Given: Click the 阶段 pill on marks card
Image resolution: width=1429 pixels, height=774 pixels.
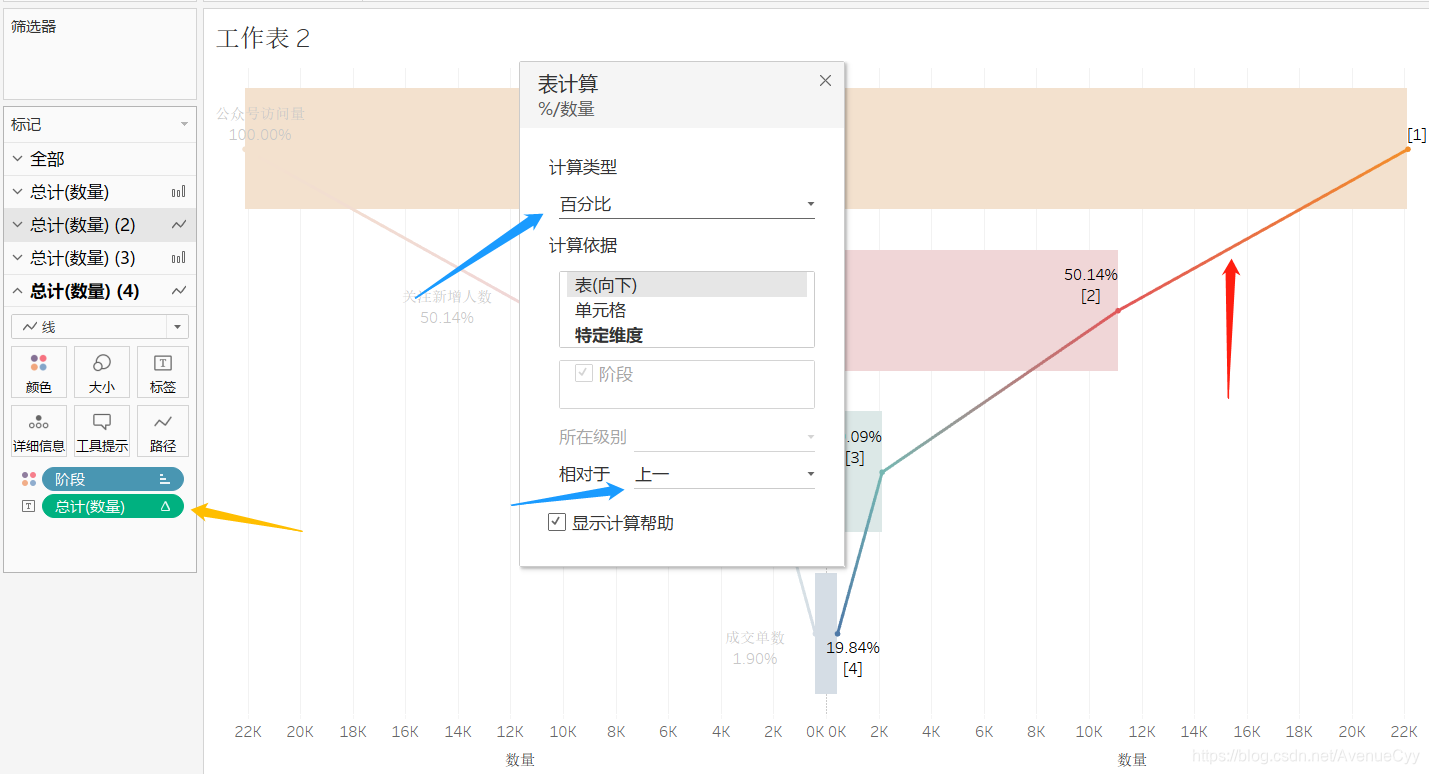Looking at the screenshot, I should 112,479.
